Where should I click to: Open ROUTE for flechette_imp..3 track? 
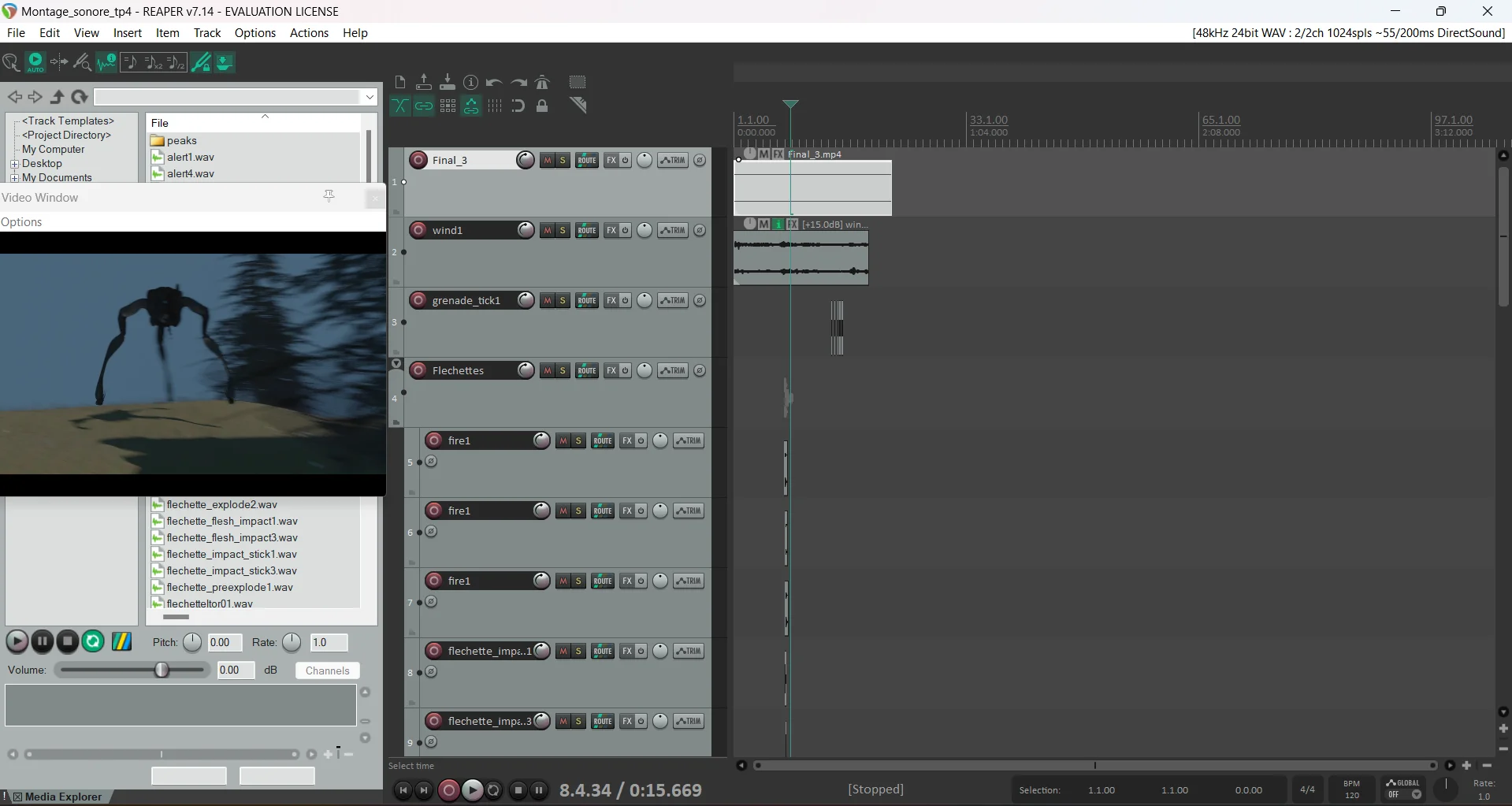[603, 721]
